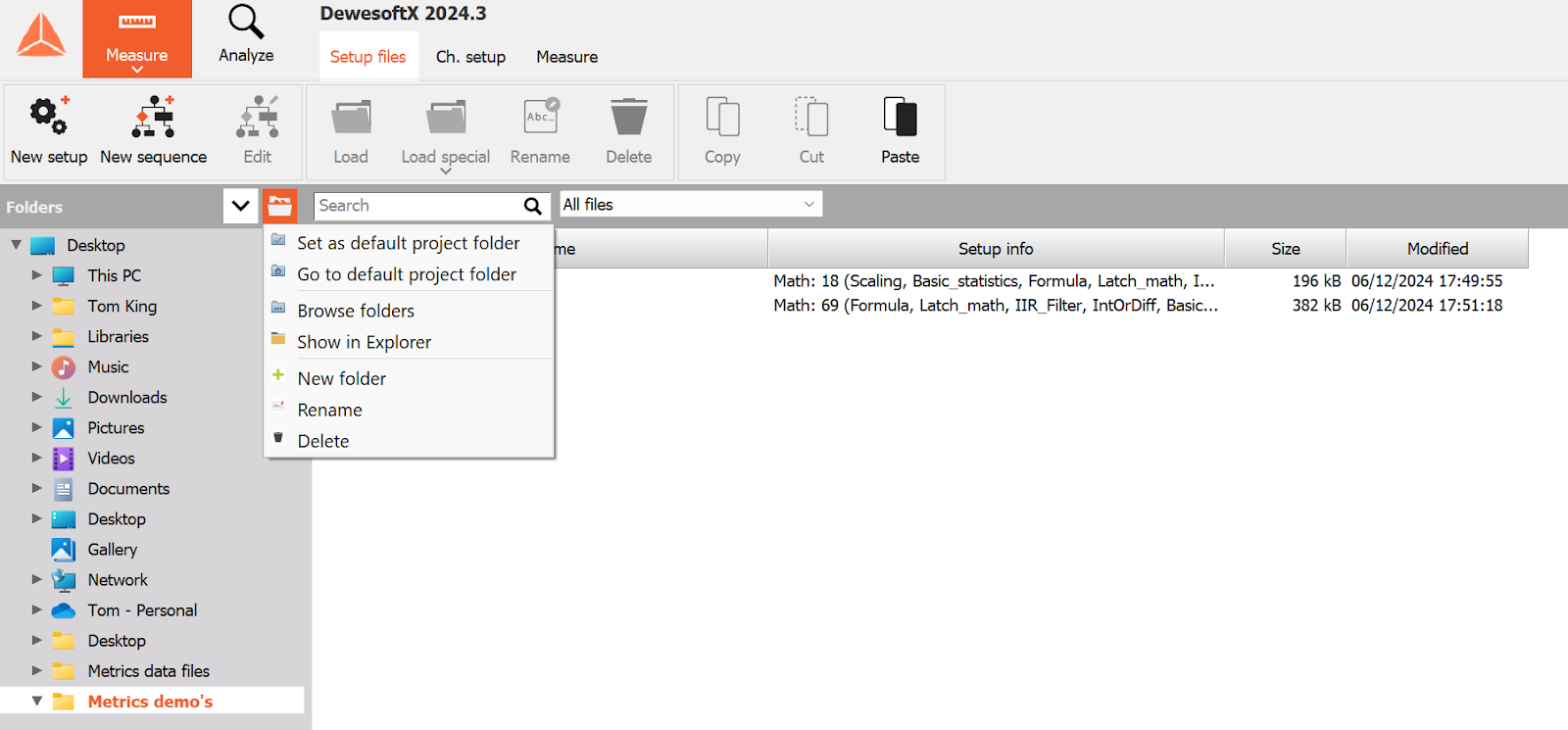Select the Gallery icon
The height and width of the screenshot is (730, 1568).
(64, 550)
